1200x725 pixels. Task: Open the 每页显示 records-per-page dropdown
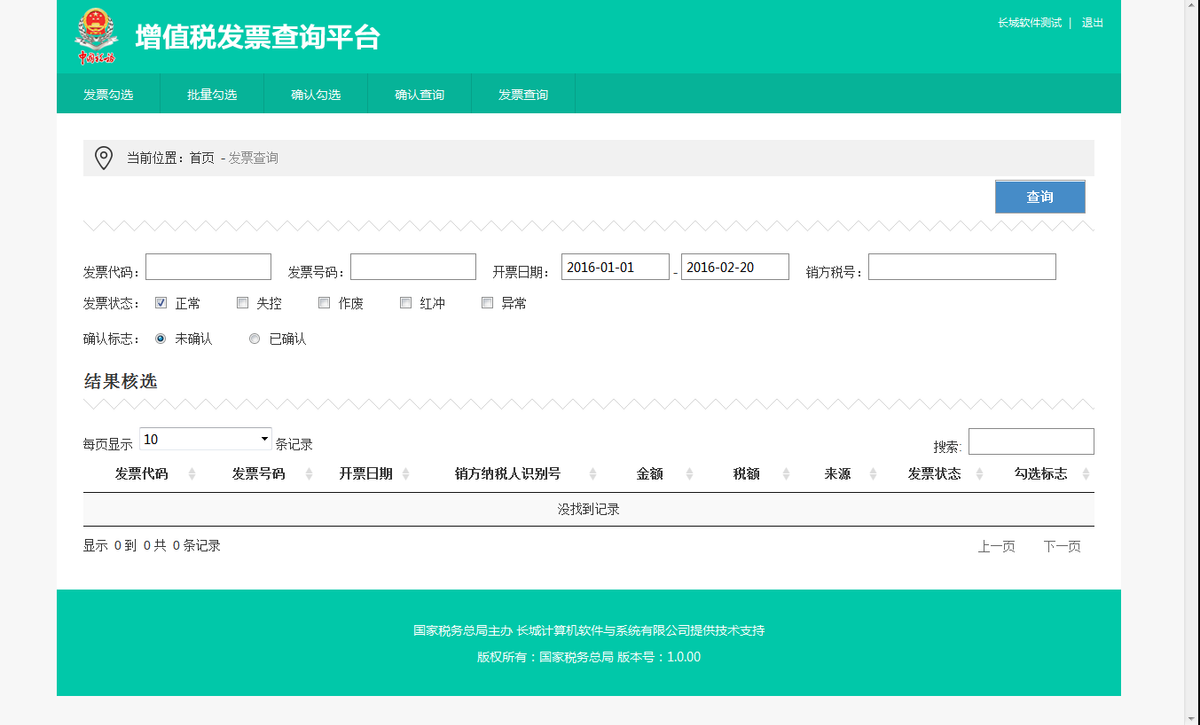[205, 439]
